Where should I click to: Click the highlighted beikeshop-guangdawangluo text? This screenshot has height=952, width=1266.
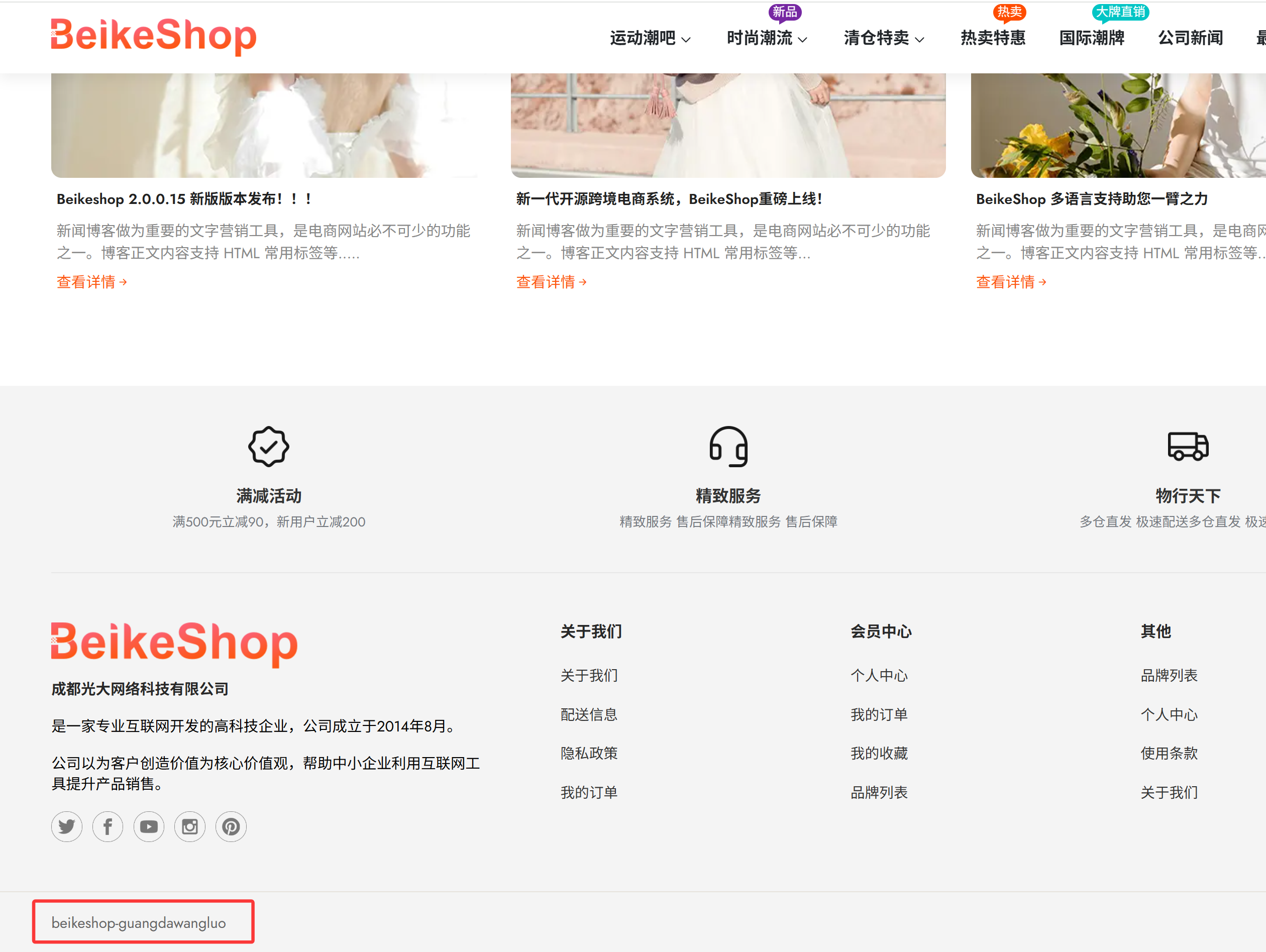pos(139,922)
